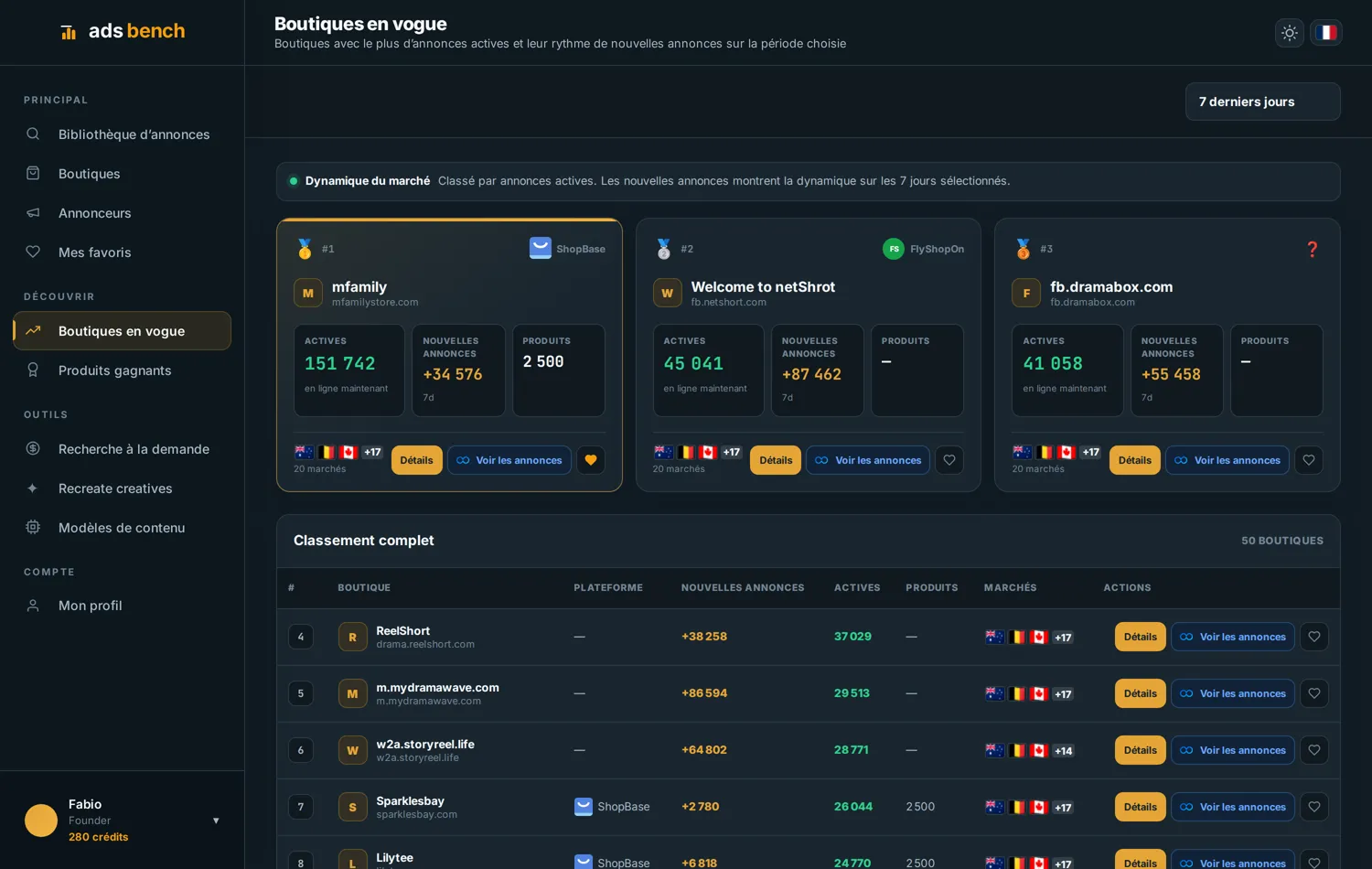Screen dimensions: 1372x869
Task: Open Annonceurs sidebar item
Action: pos(122,213)
